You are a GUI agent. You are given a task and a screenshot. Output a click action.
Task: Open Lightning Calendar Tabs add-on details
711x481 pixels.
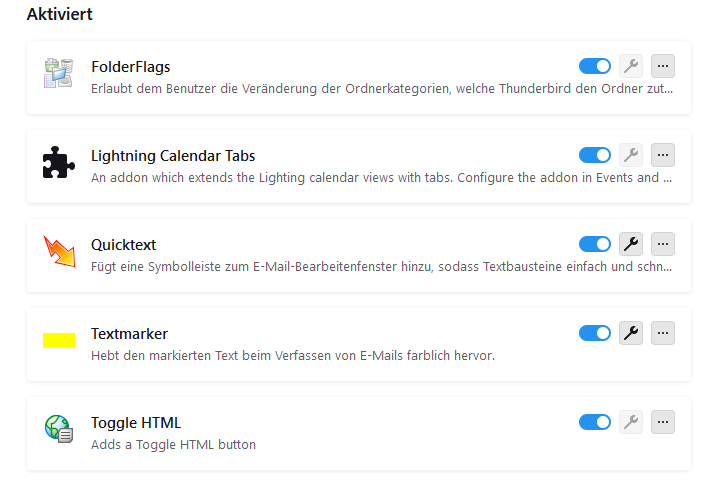172,156
